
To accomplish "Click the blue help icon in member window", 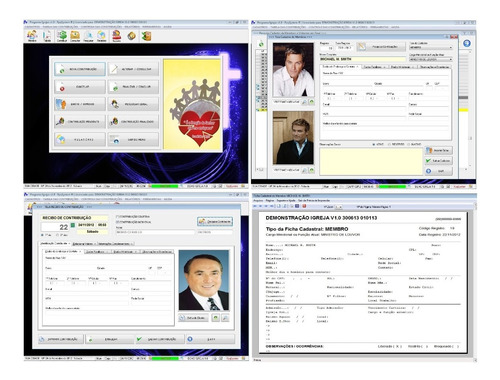I will [x=467, y=43].
